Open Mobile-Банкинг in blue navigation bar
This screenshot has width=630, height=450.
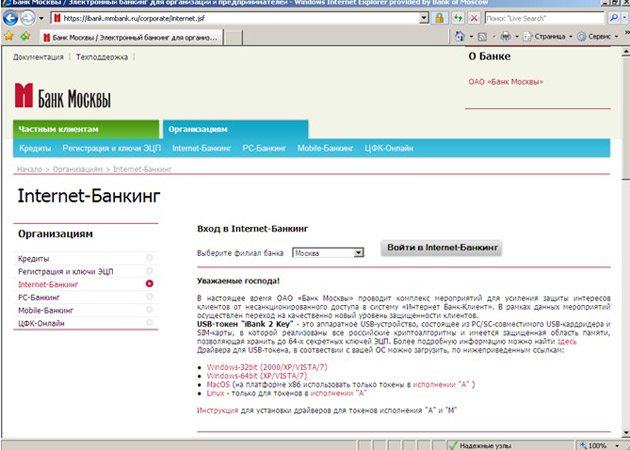[325, 148]
